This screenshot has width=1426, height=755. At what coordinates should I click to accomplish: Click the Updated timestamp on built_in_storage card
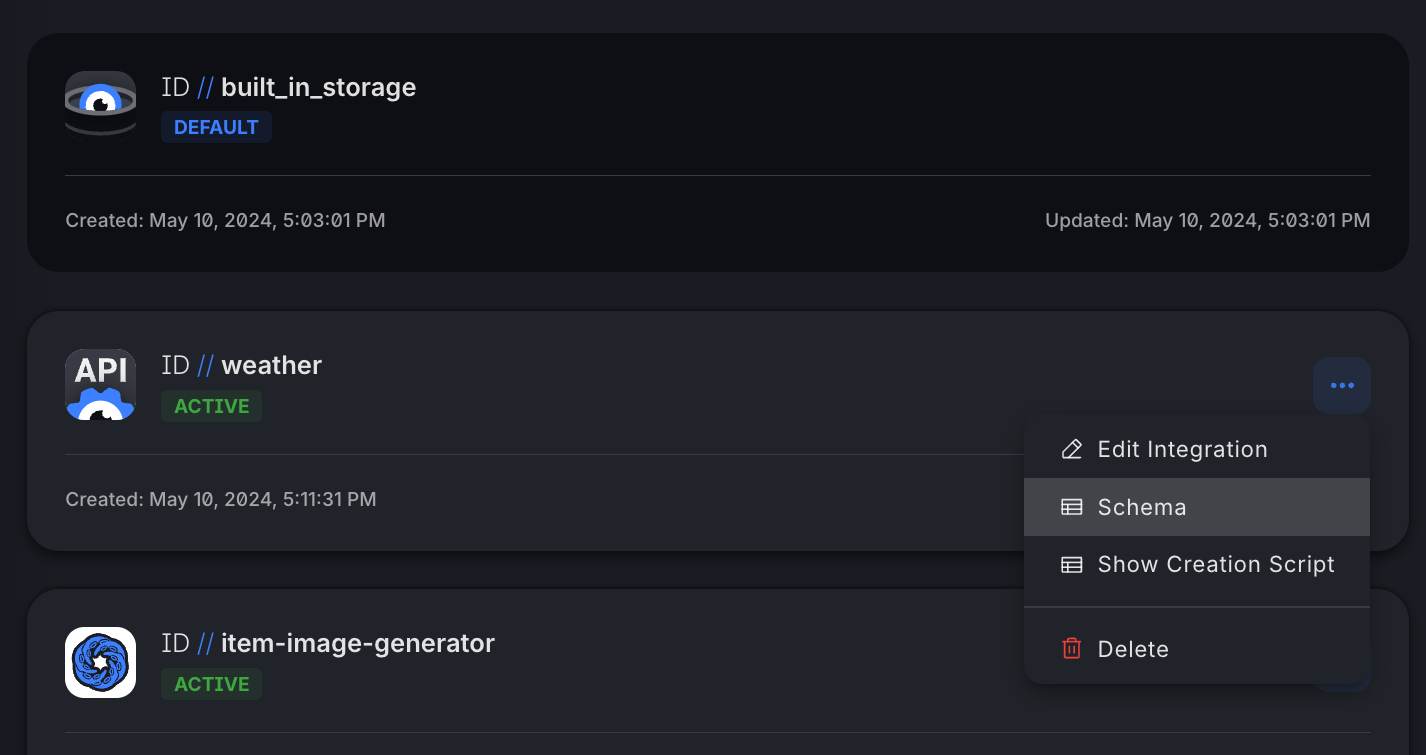pyautogui.click(x=1207, y=220)
